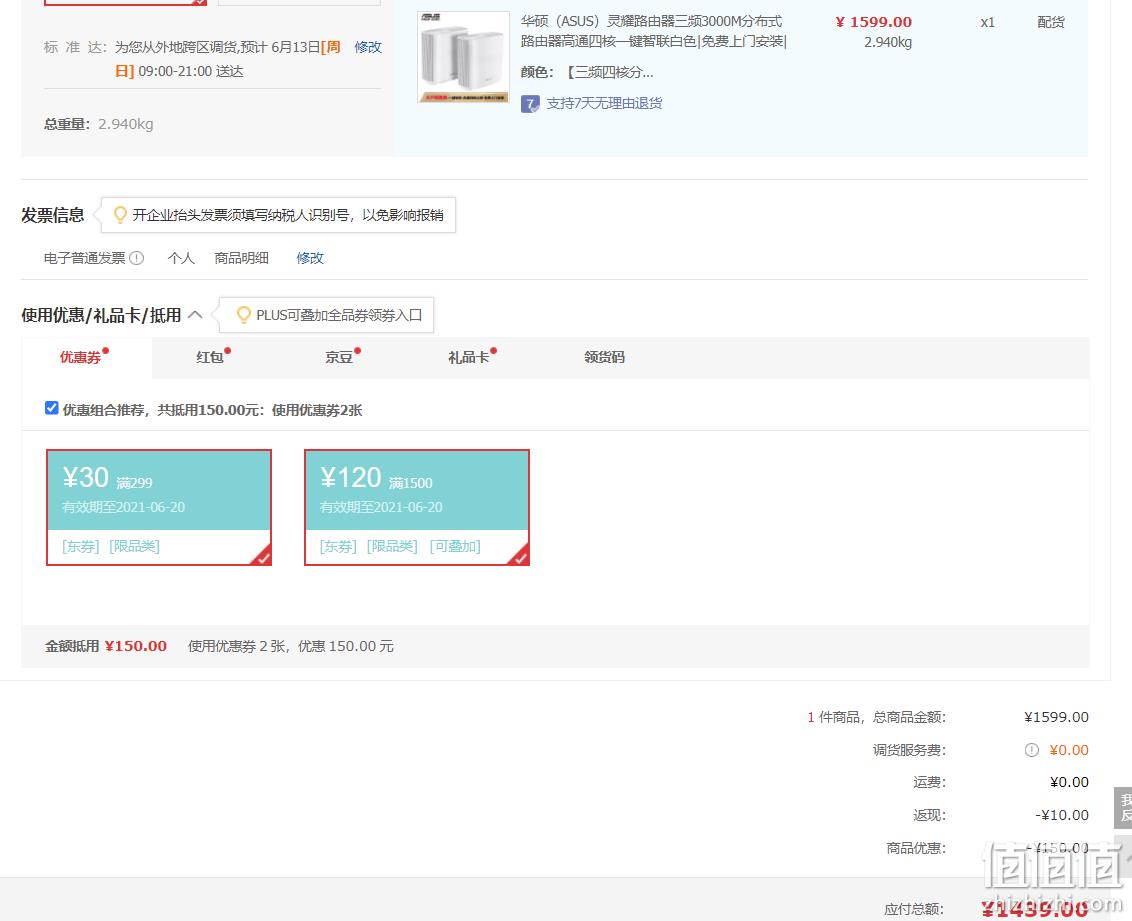This screenshot has height=921, width=1132.
Task: Click the info icon beside 调货服务费
Action: tap(1032, 750)
